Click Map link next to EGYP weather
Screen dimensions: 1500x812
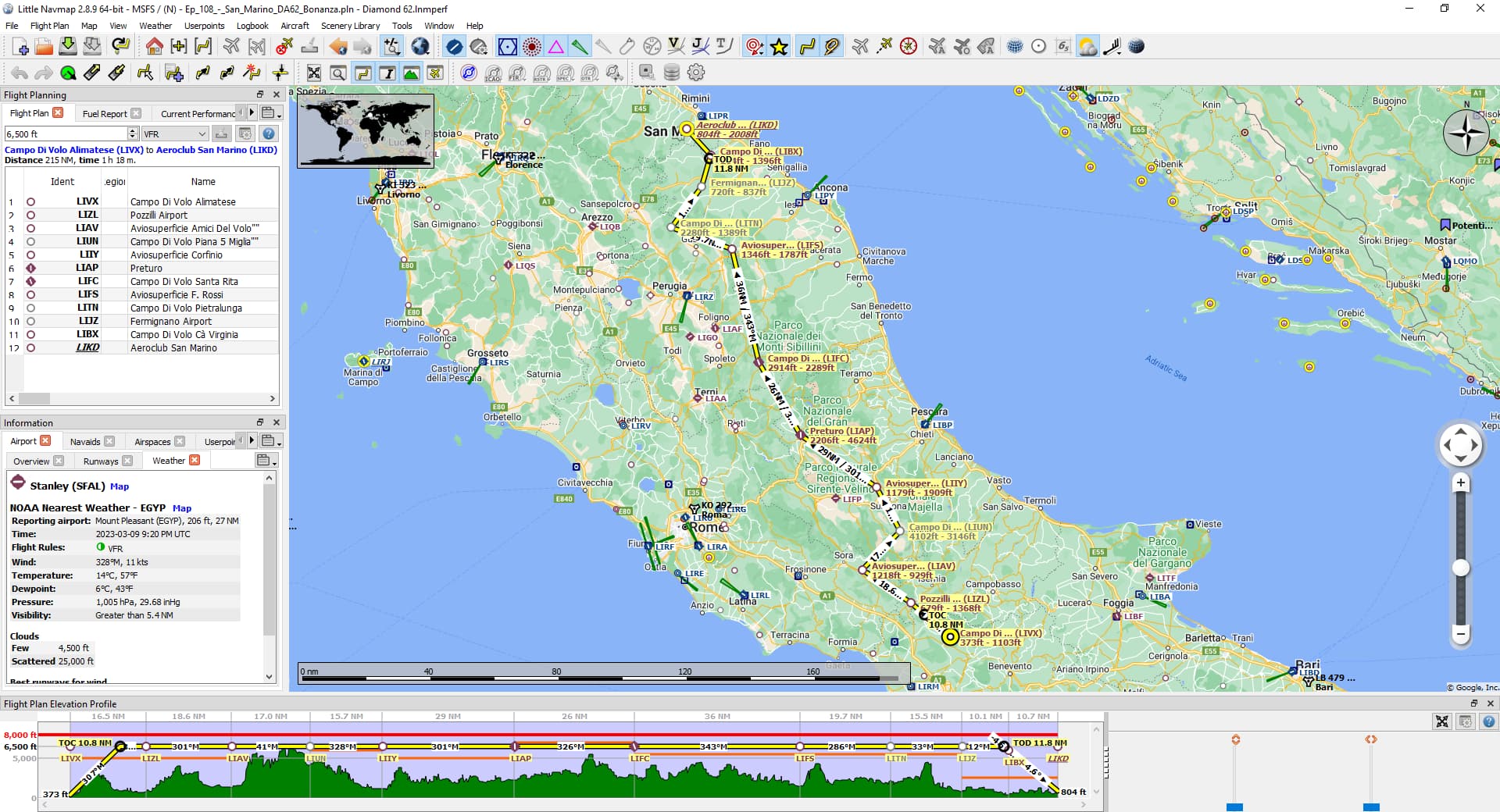[182, 508]
